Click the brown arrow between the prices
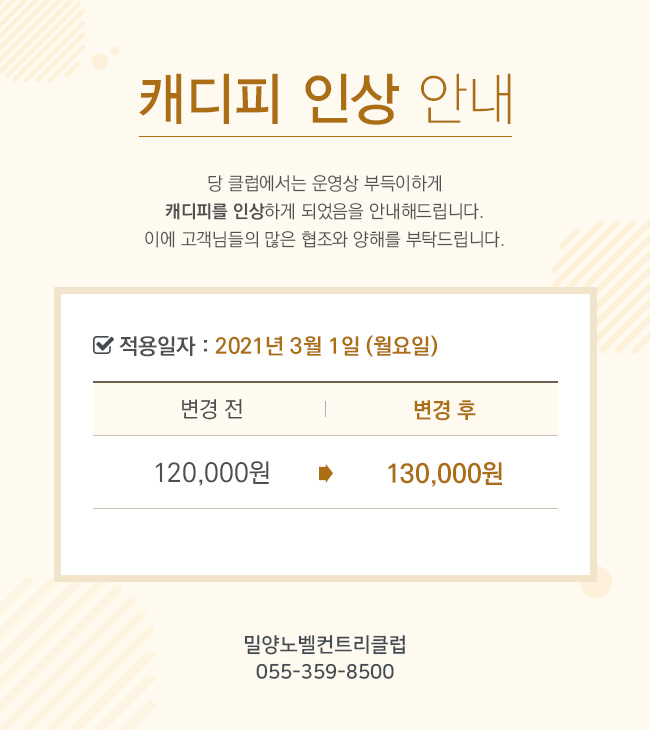 point(325,473)
